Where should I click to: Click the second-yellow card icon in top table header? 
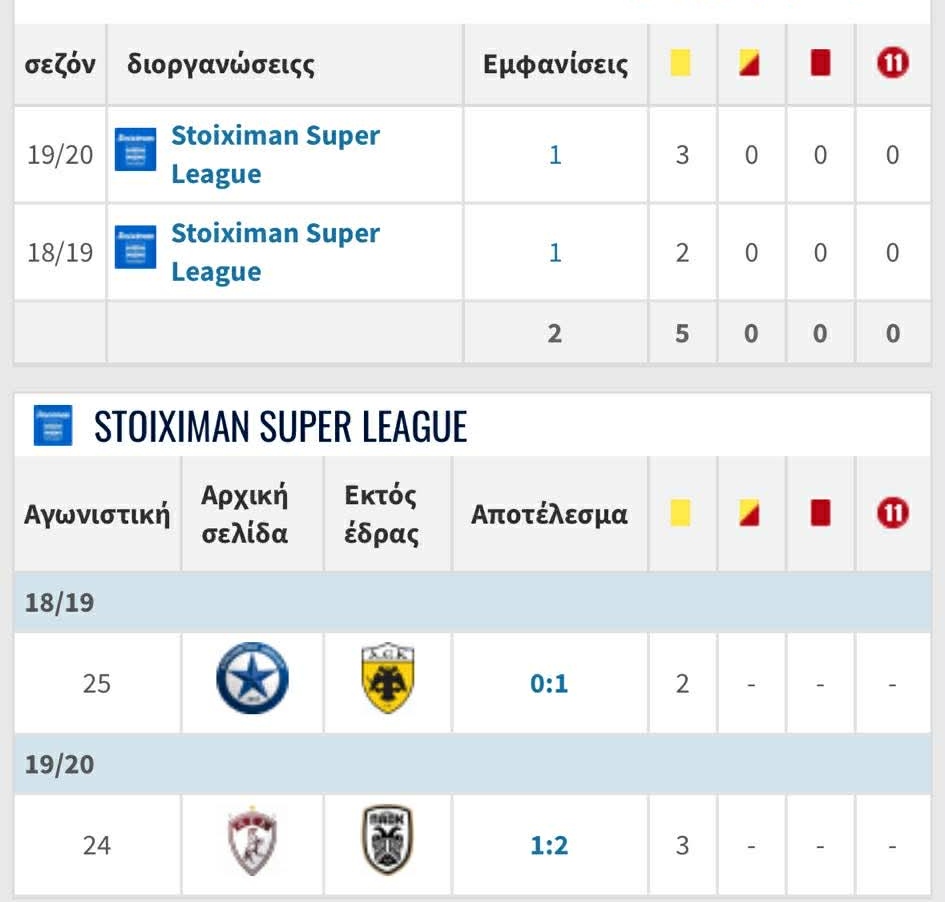(x=750, y=64)
